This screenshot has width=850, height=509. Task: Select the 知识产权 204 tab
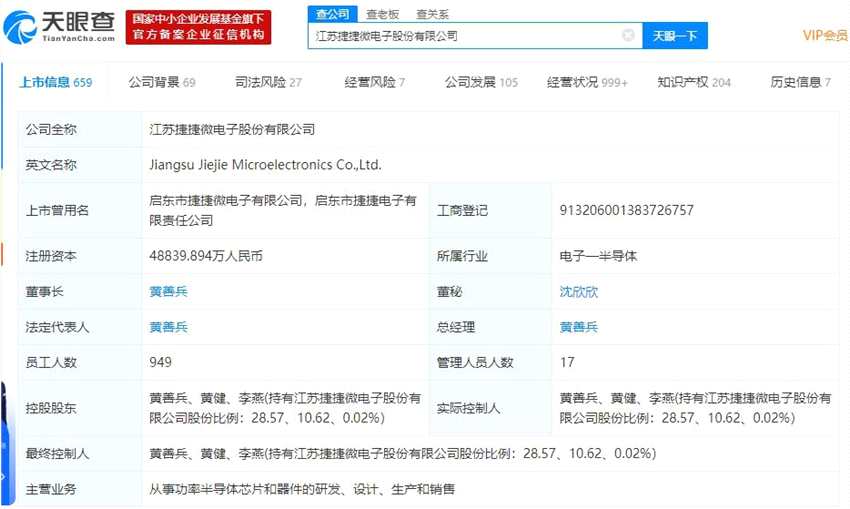coord(694,82)
